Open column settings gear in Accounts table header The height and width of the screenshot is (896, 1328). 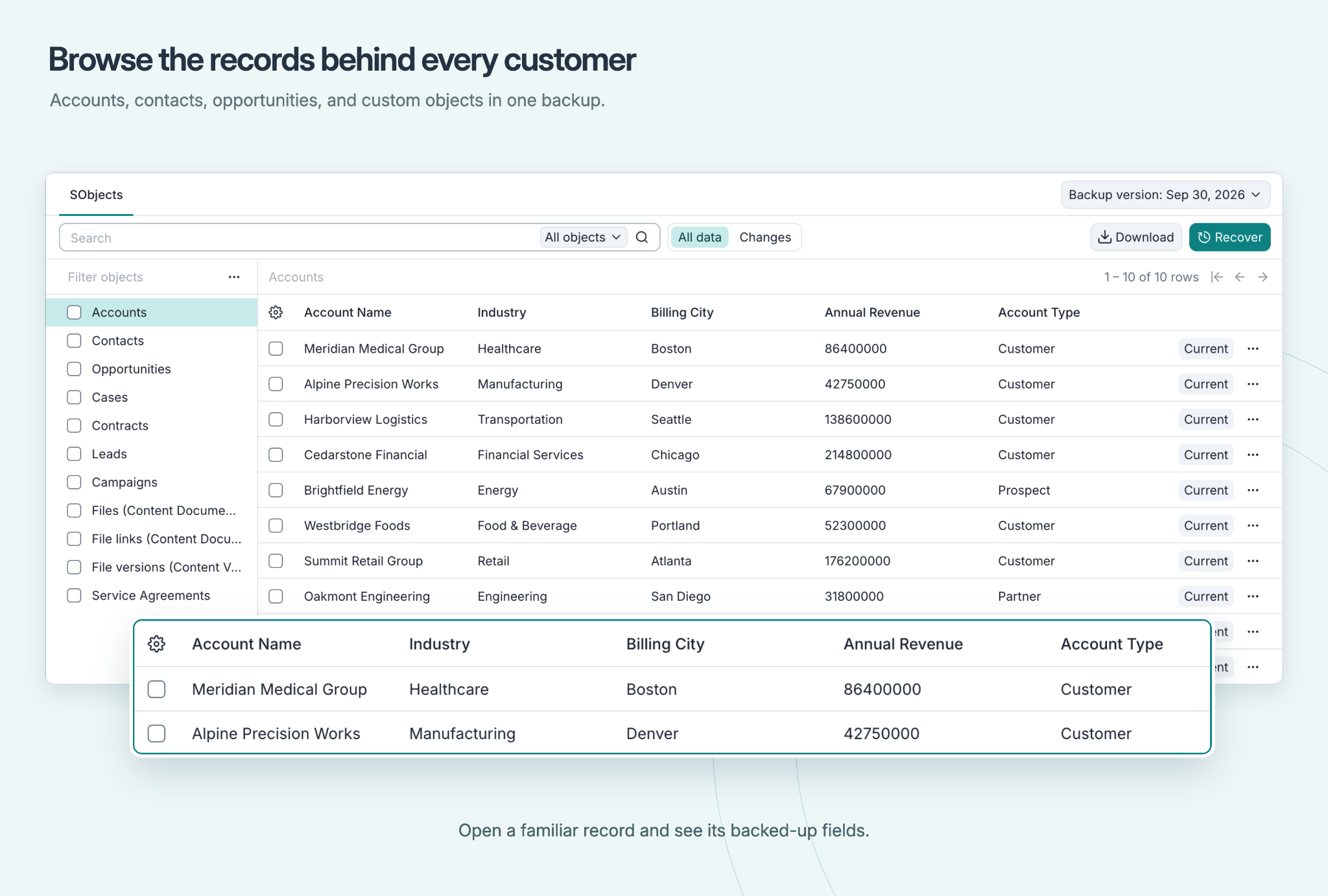[x=276, y=312]
